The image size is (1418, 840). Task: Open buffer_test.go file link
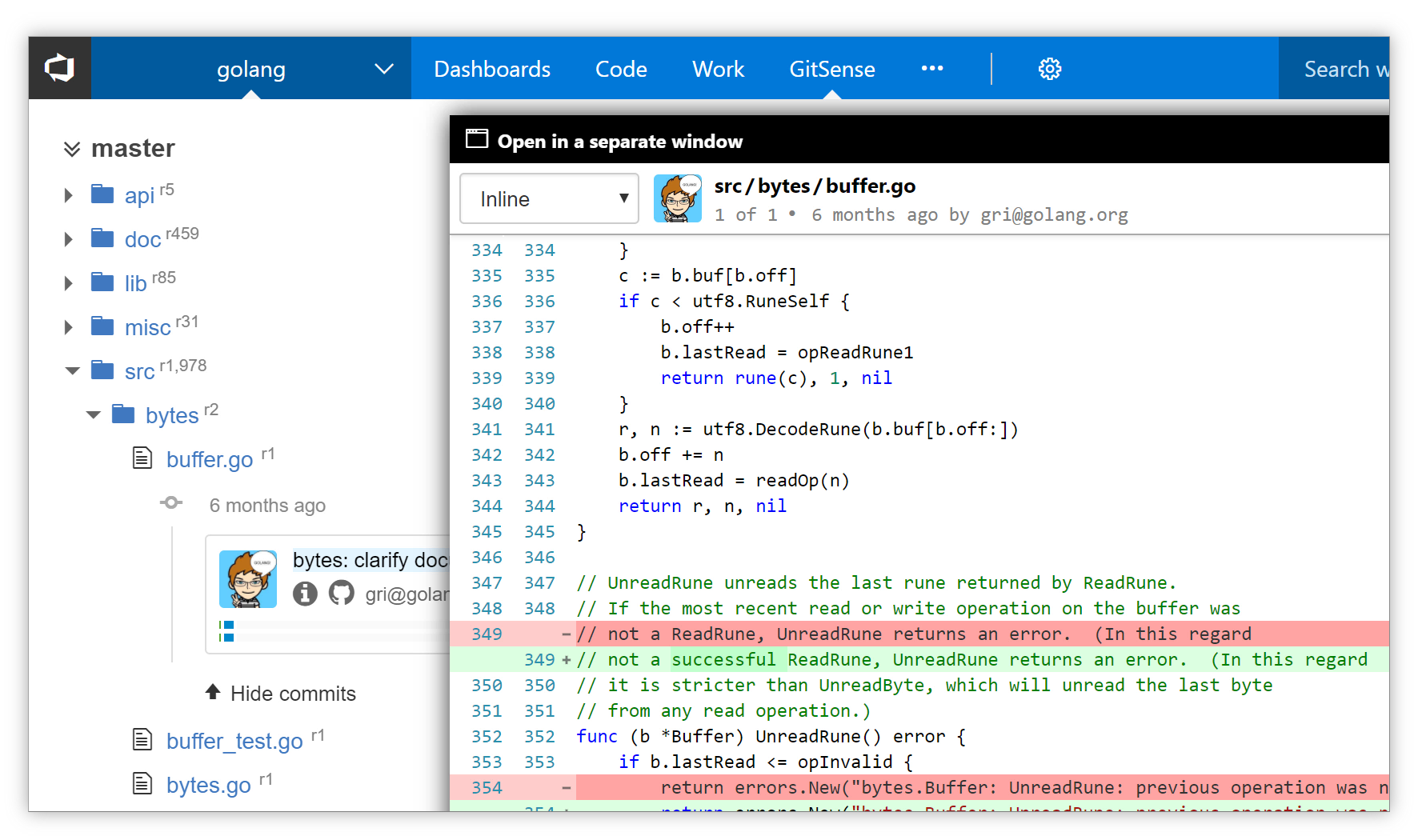point(234,741)
